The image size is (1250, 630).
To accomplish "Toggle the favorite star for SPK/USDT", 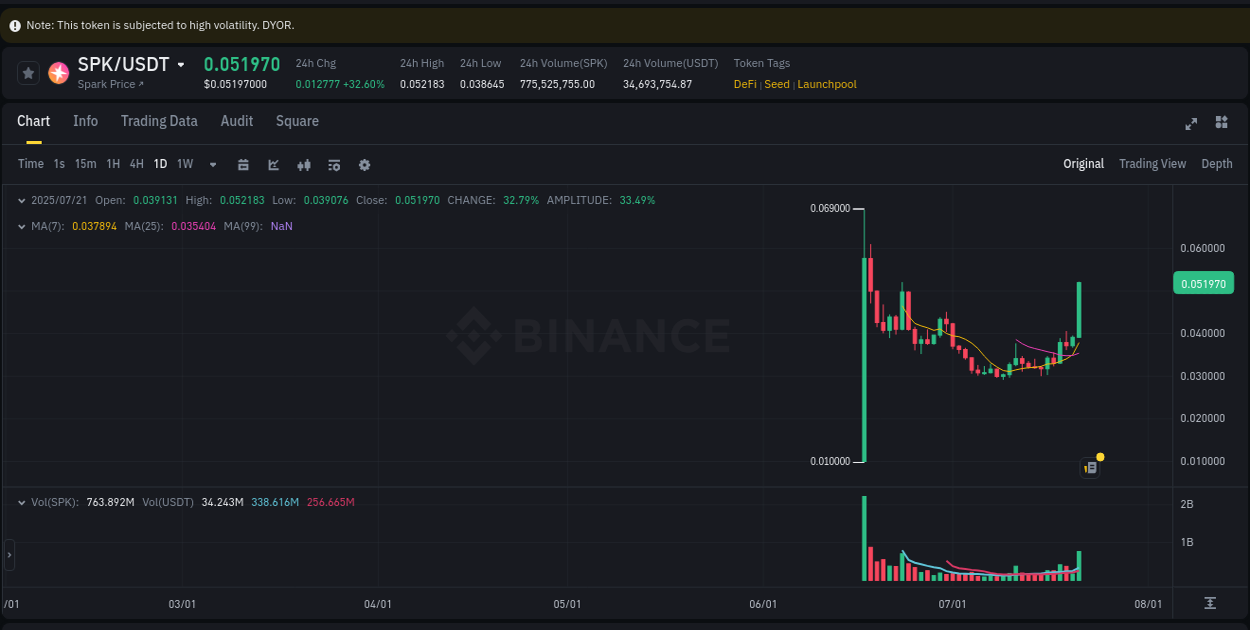I will (27, 72).
